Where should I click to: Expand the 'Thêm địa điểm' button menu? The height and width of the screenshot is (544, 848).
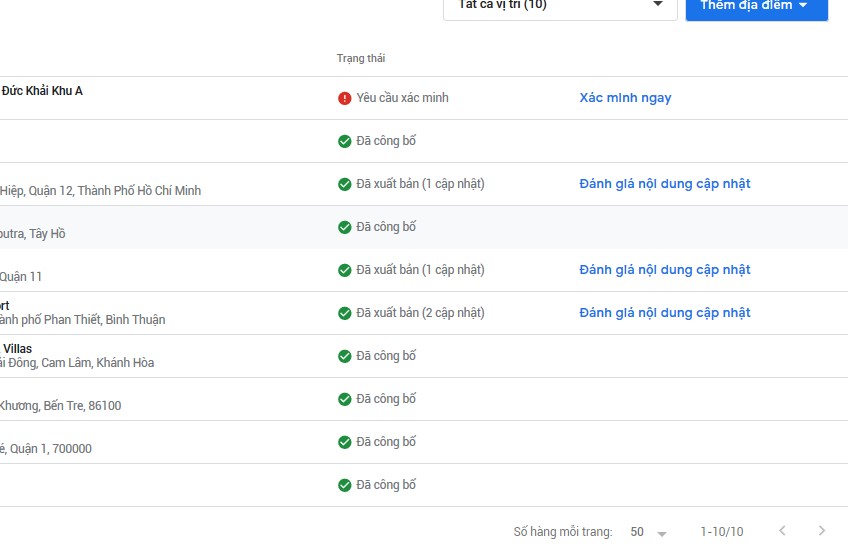757,6
